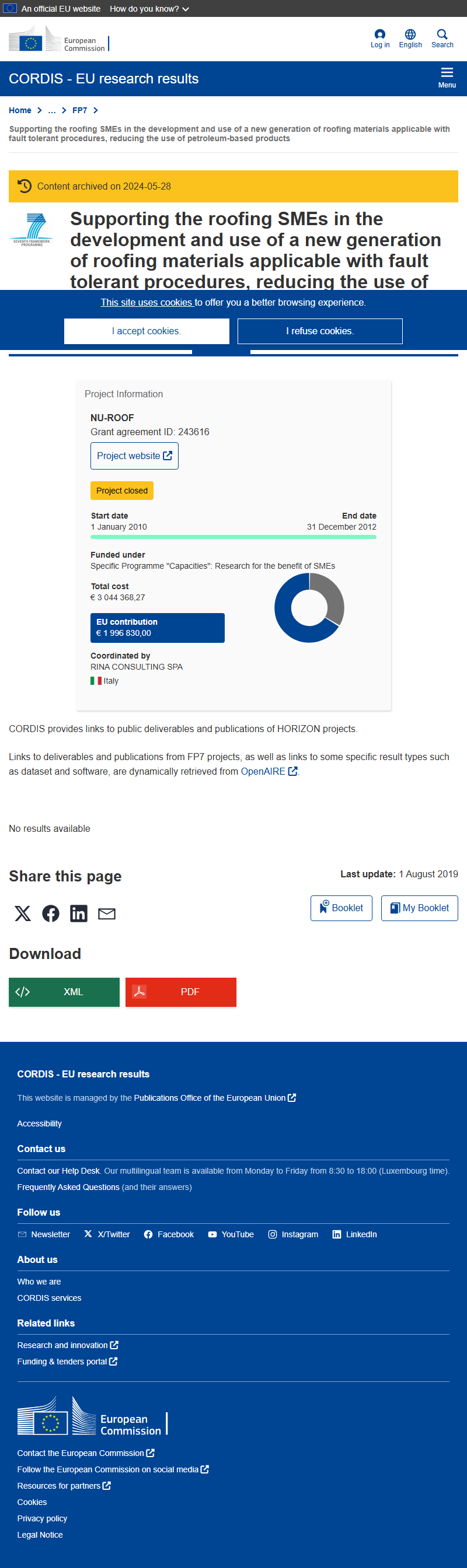Open My Booklet

click(x=420, y=908)
